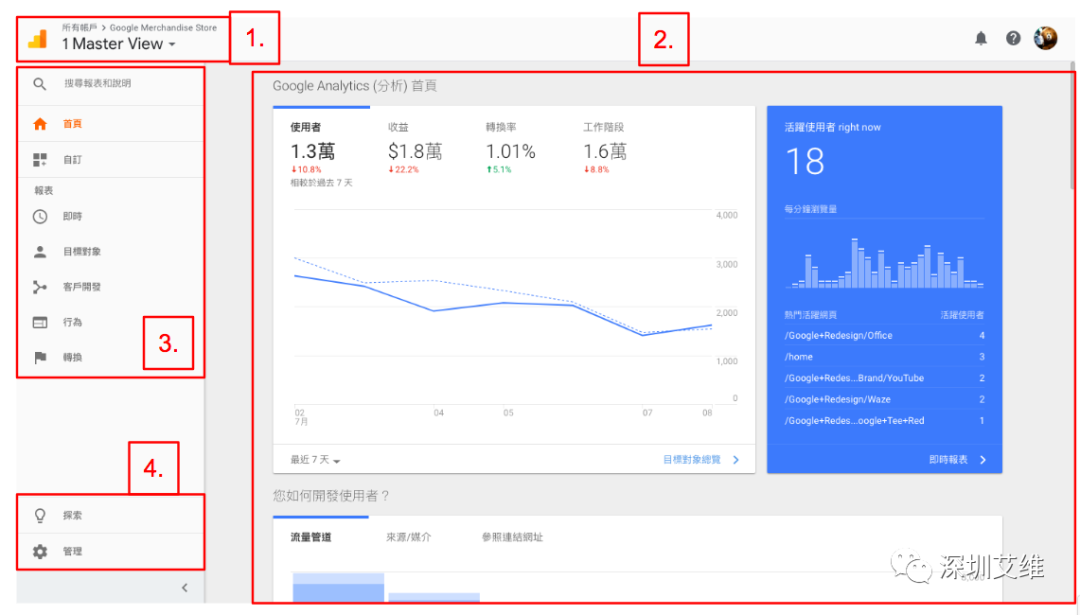
Task: Click the Google Analytics (分析) 首頁 heading
Action: pyautogui.click(x=354, y=86)
